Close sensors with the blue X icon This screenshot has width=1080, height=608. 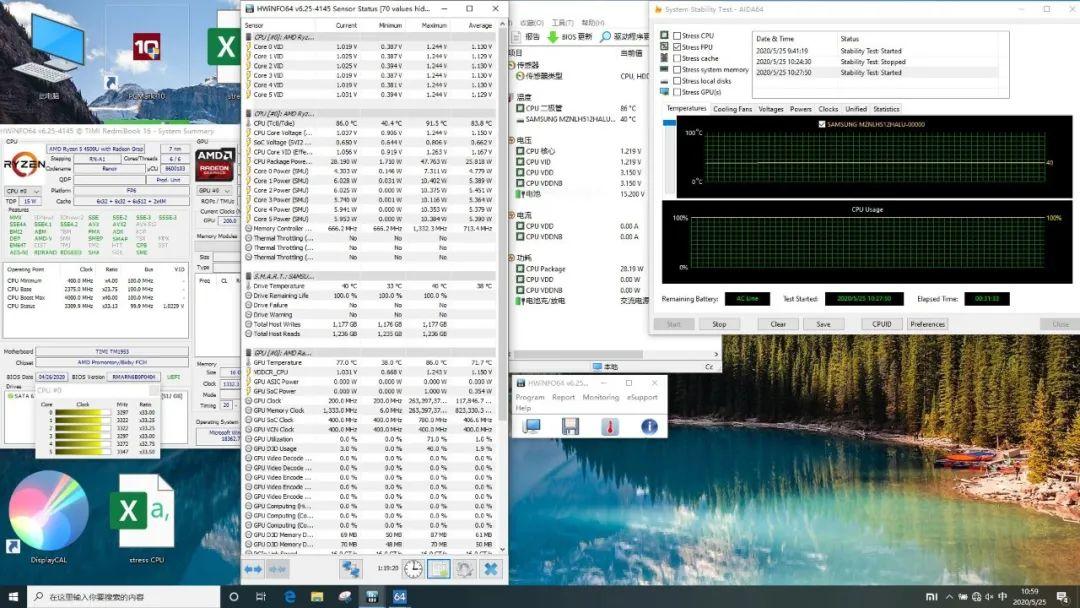coord(491,569)
